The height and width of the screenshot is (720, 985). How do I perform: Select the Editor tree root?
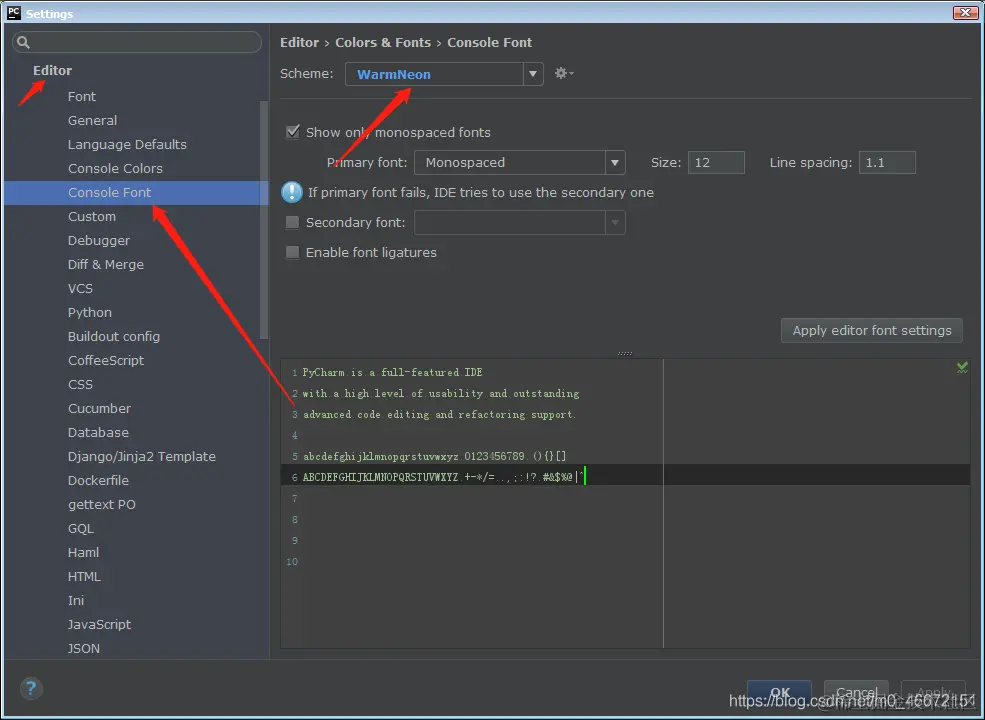52,70
